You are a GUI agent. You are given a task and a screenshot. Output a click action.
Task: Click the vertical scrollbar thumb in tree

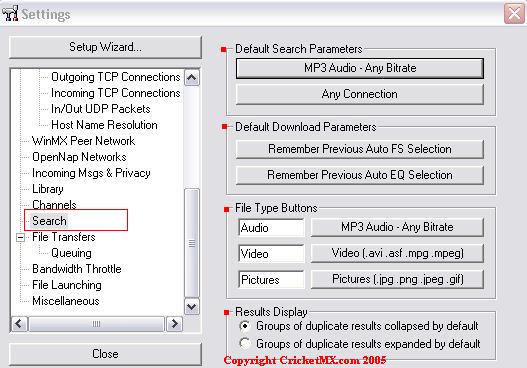pyautogui.click(x=192, y=243)
